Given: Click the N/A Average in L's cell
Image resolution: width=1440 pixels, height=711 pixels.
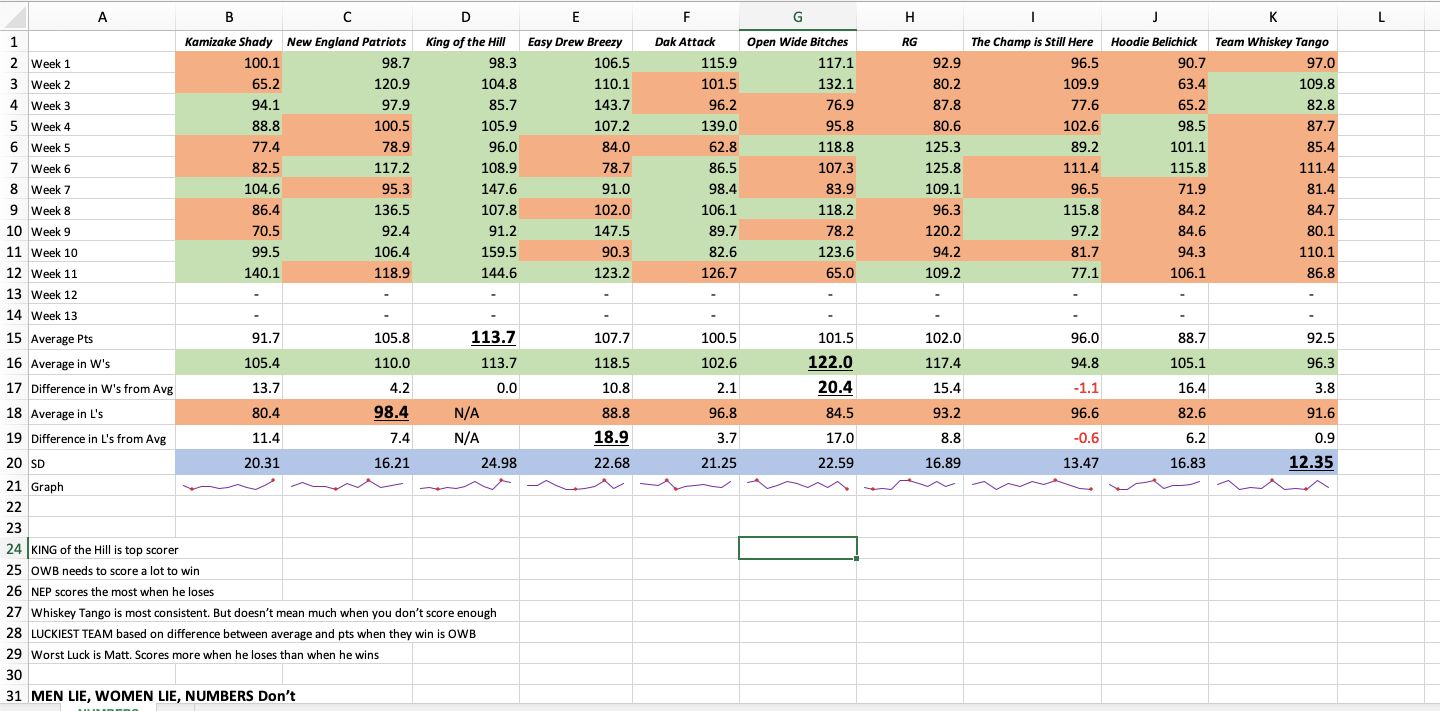Looking at the screenshot, I should click(x=465, y=412).
